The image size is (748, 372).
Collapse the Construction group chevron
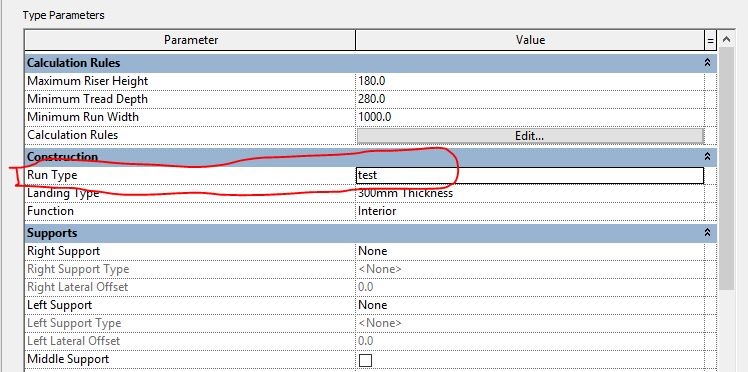(x=707, y=156)
